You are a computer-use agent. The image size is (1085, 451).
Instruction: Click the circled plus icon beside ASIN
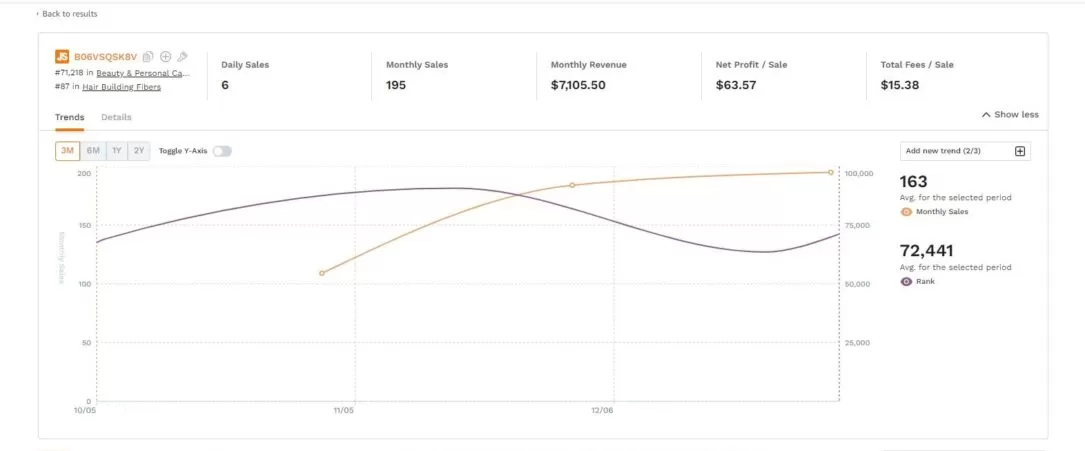point(166,57)
